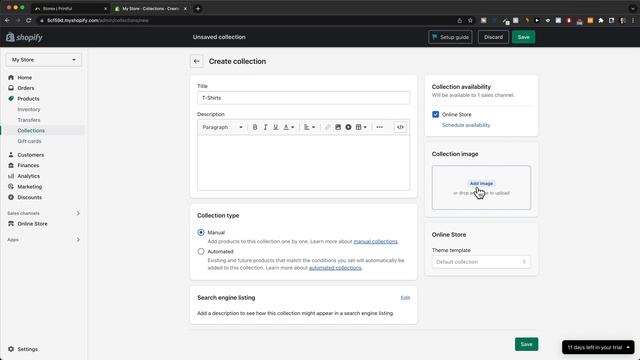Open Orders in sidebar
Screen dimensions: 640x360
point(25,88)
